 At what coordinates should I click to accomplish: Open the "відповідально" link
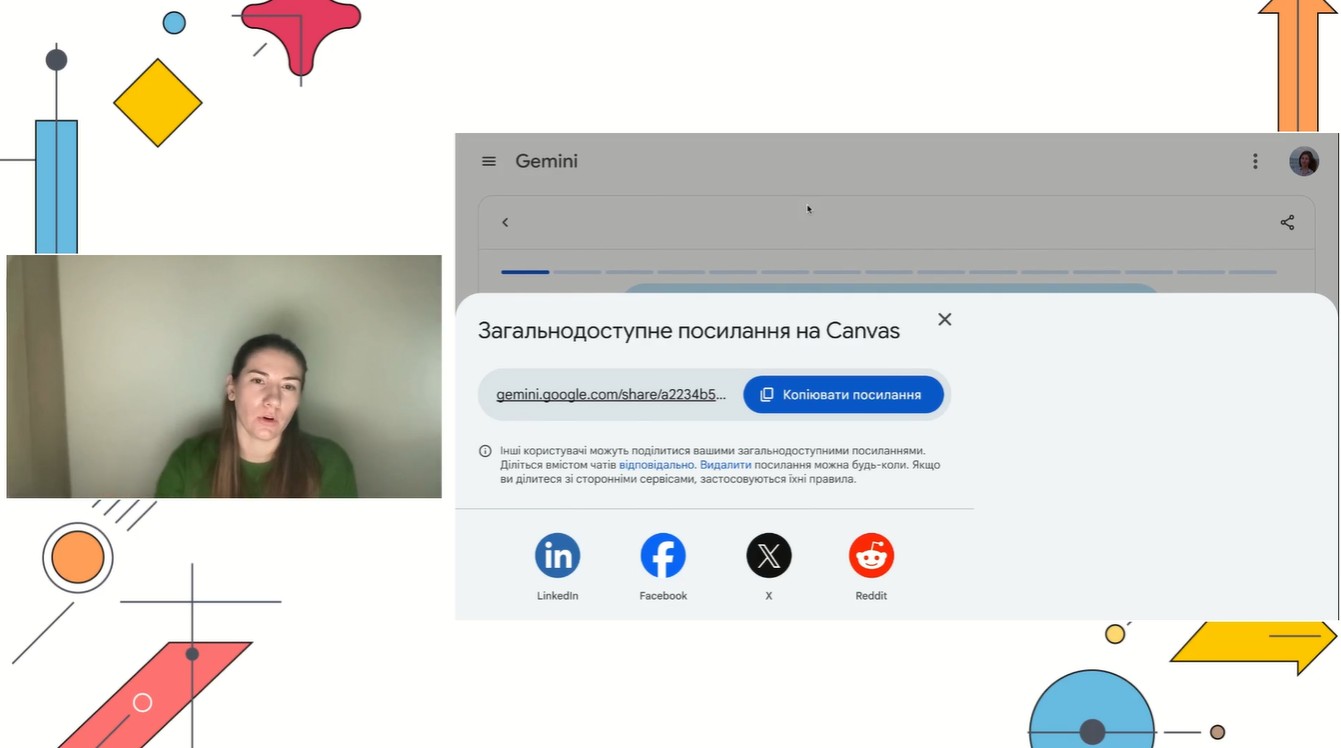pyautogui.click(x=656, y=465)
